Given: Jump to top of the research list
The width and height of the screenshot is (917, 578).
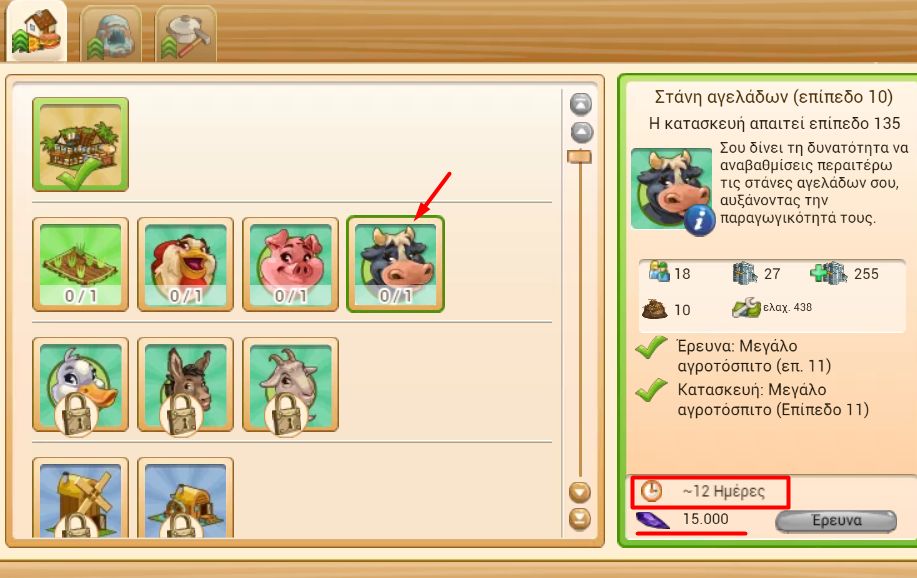Looking at the screenshot, I should [581, 104].
